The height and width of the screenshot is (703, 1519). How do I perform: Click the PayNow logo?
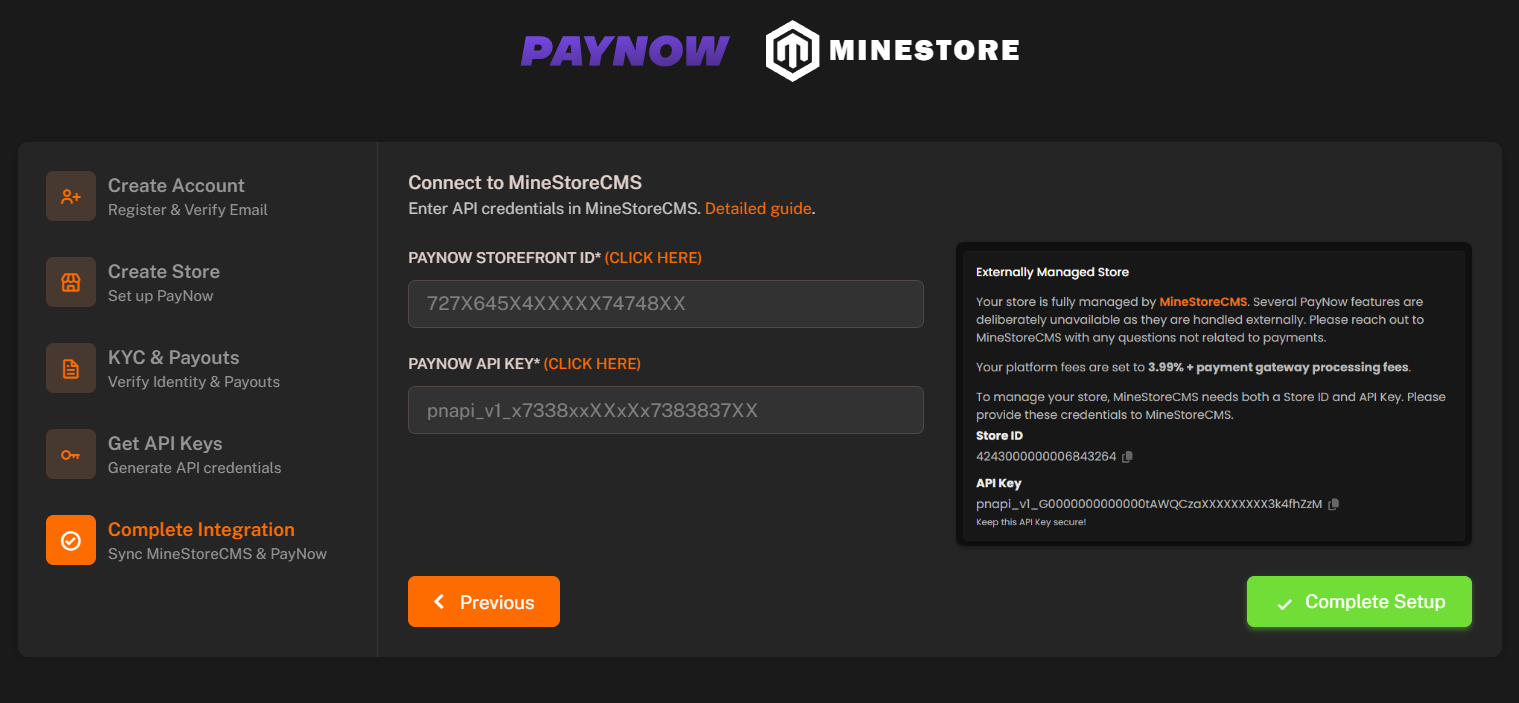(x=625, y=49)
